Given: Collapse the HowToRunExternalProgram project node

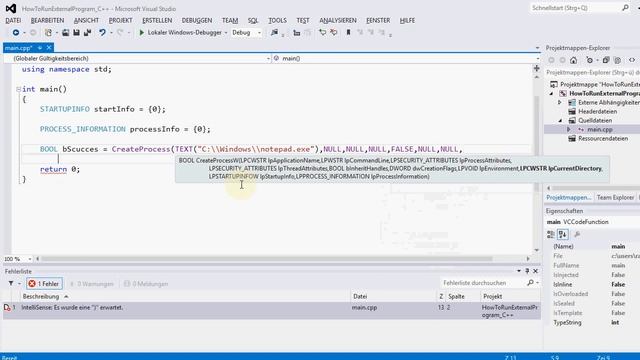Looking at the screenshot, I should tap(551, 93).
